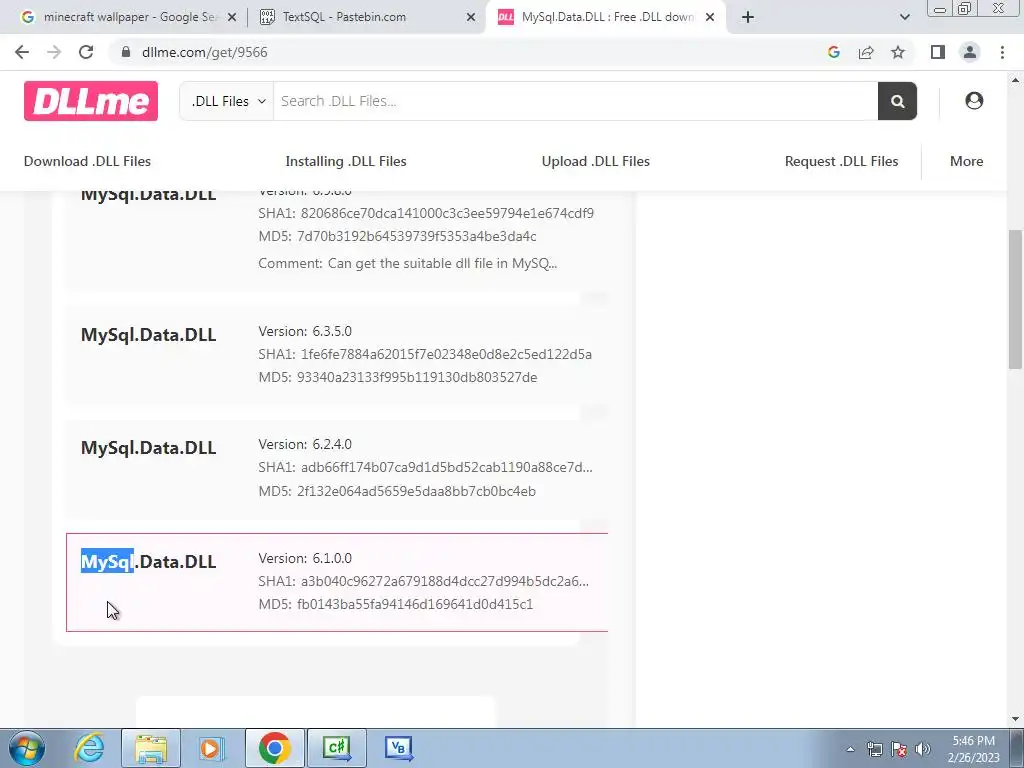
Task: Click text 'Version: 6.3.5.0'
Action: 305,331
